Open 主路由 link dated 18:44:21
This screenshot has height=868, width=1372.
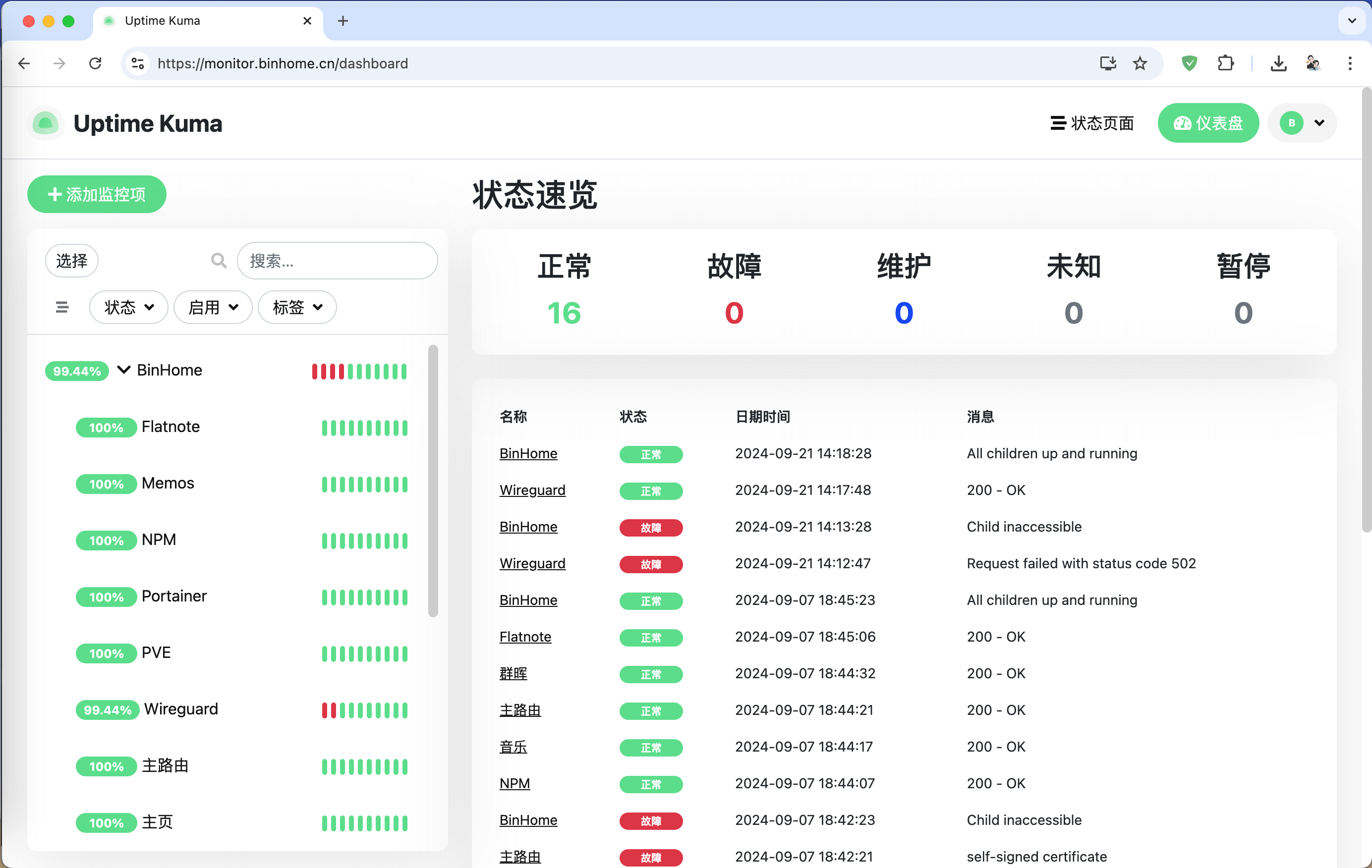520,710
